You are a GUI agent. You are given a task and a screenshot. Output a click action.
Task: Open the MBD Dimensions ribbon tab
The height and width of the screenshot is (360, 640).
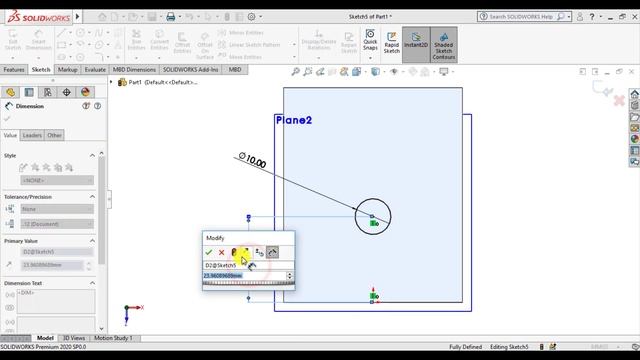[134, 70]
